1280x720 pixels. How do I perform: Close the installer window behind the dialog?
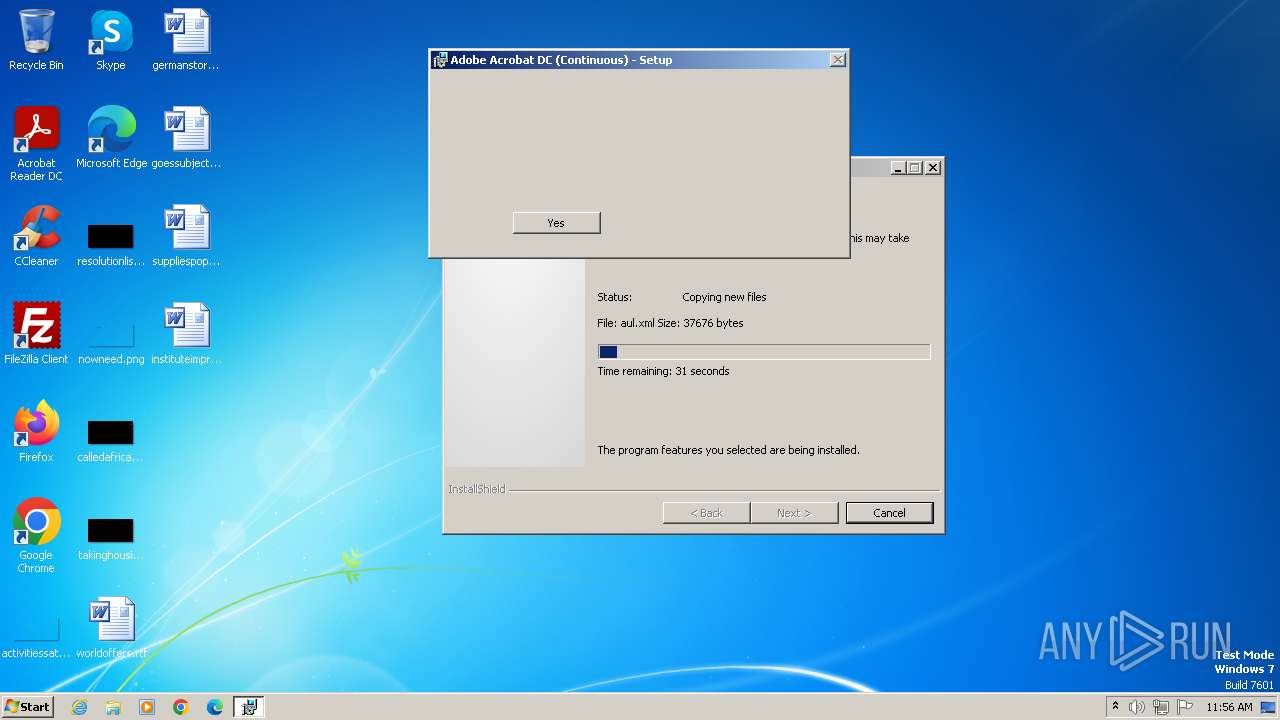pyautogui.click(x=933, y=168)
